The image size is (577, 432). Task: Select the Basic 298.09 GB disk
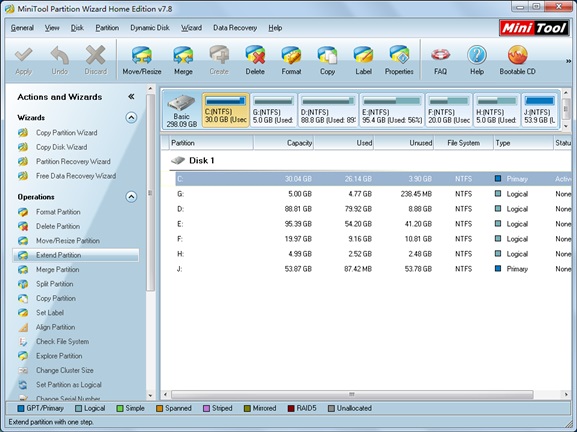point(182,110)
